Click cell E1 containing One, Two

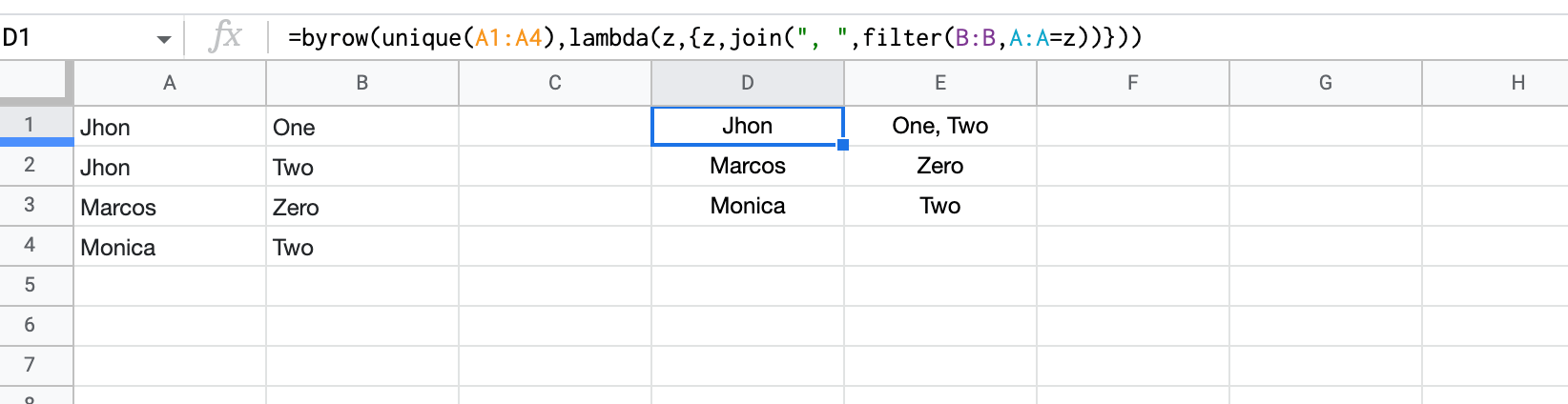[x=940, y=126]
